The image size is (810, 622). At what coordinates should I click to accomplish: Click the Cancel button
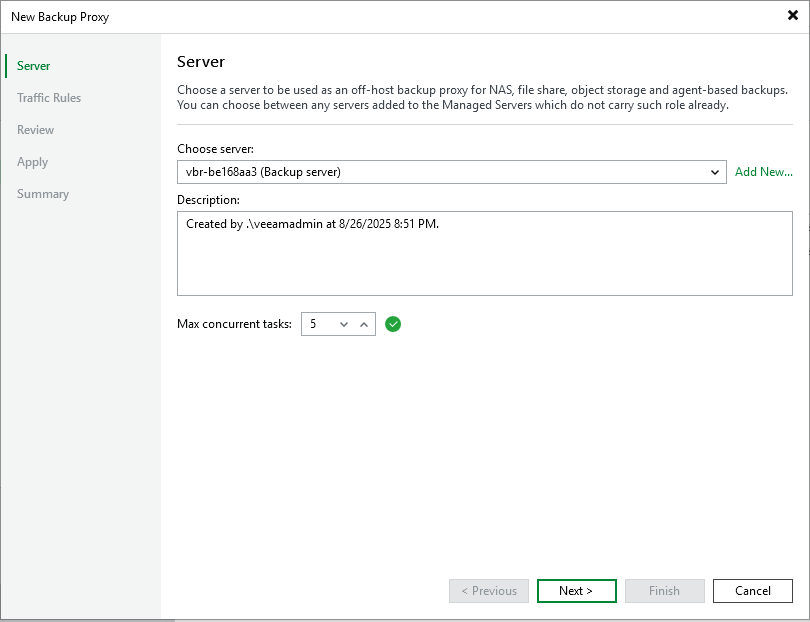click(x=752, y=591)
